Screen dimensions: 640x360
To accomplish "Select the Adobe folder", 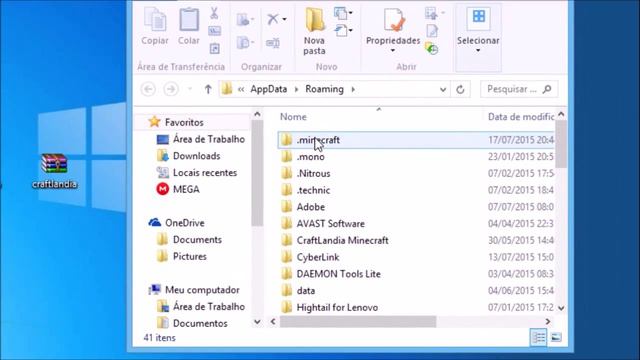I will tap(311, 207).
